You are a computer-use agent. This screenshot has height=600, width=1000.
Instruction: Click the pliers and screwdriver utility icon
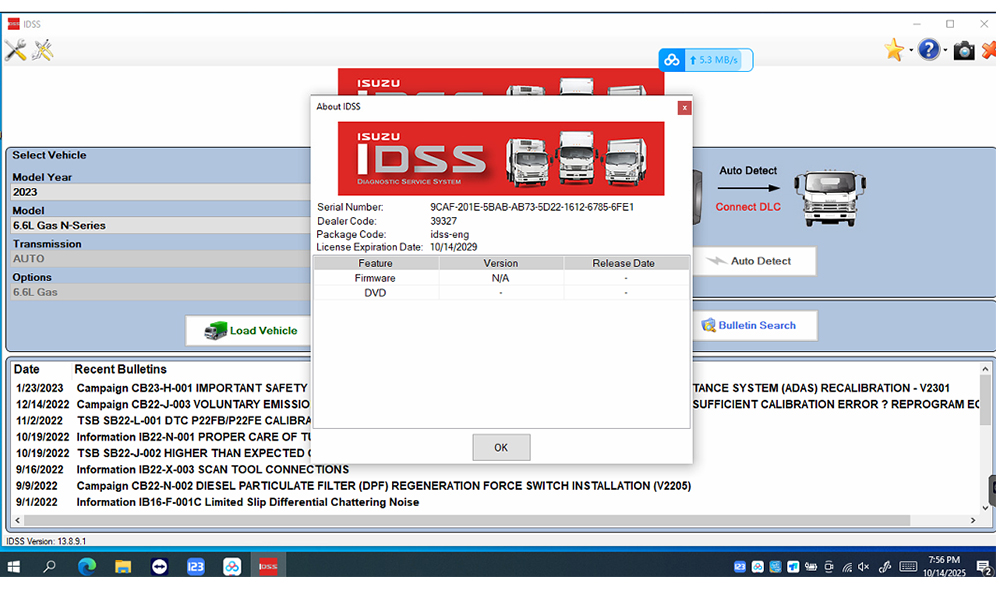pyautogui.click(x=43, y=50)
